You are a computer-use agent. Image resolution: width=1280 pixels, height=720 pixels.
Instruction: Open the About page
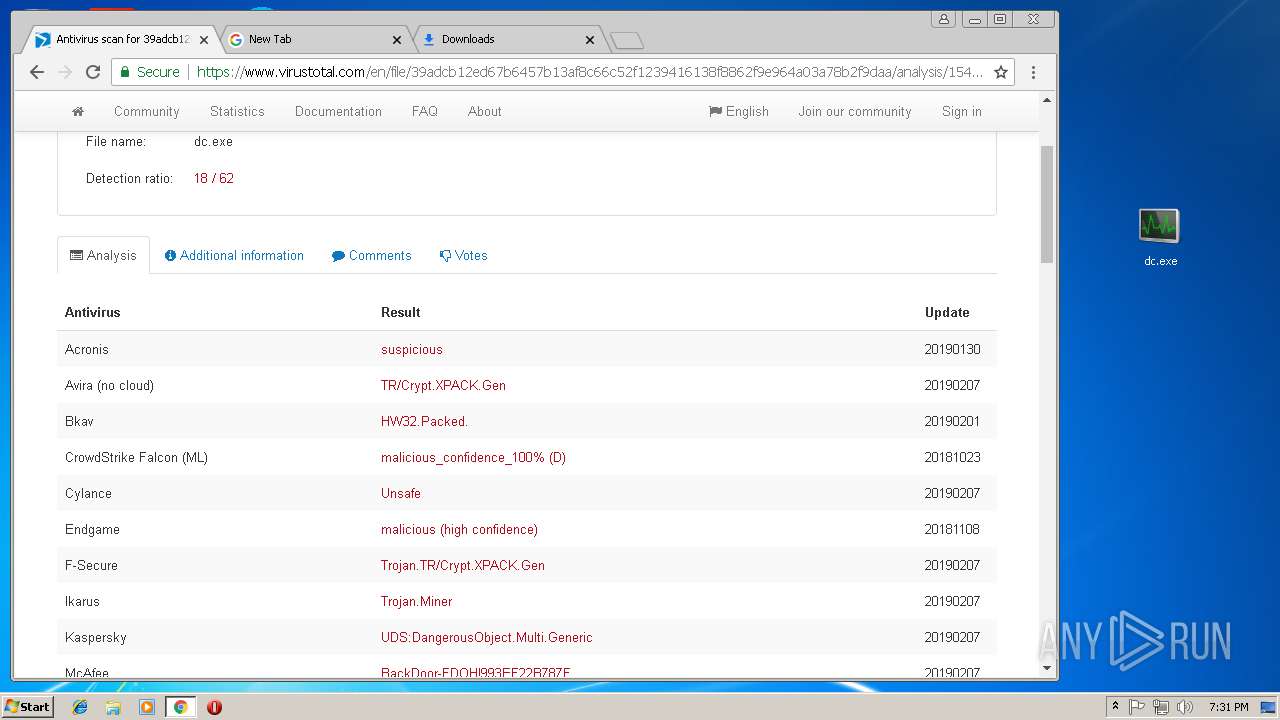point(485,112)
